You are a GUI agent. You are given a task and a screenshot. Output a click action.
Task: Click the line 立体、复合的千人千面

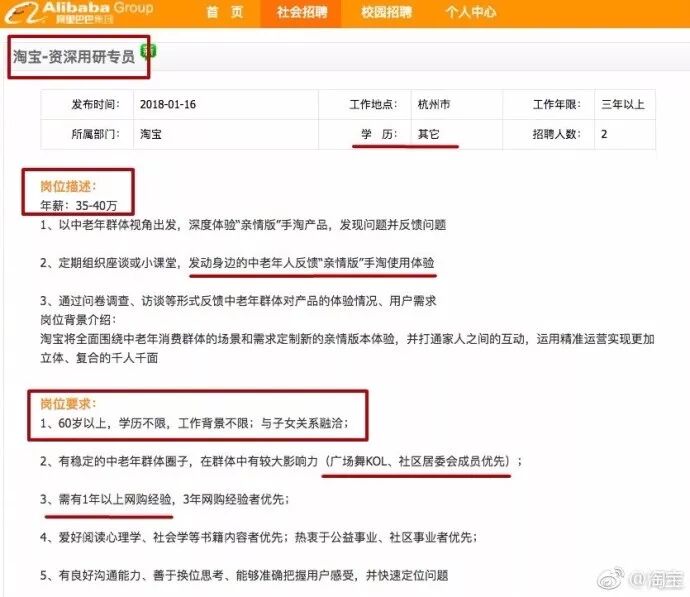[x=99, y=358]
